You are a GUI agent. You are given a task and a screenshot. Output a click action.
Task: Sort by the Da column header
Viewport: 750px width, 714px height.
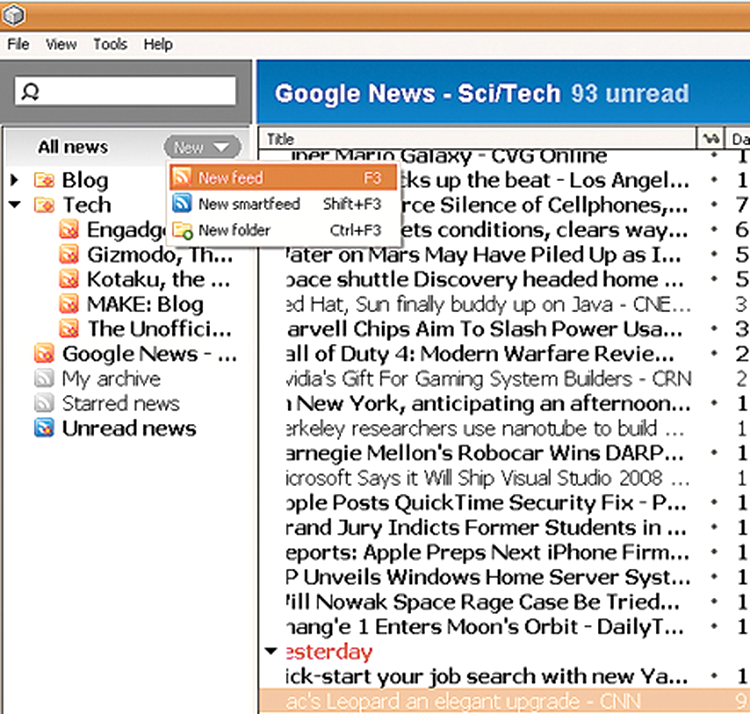(739, 139)
